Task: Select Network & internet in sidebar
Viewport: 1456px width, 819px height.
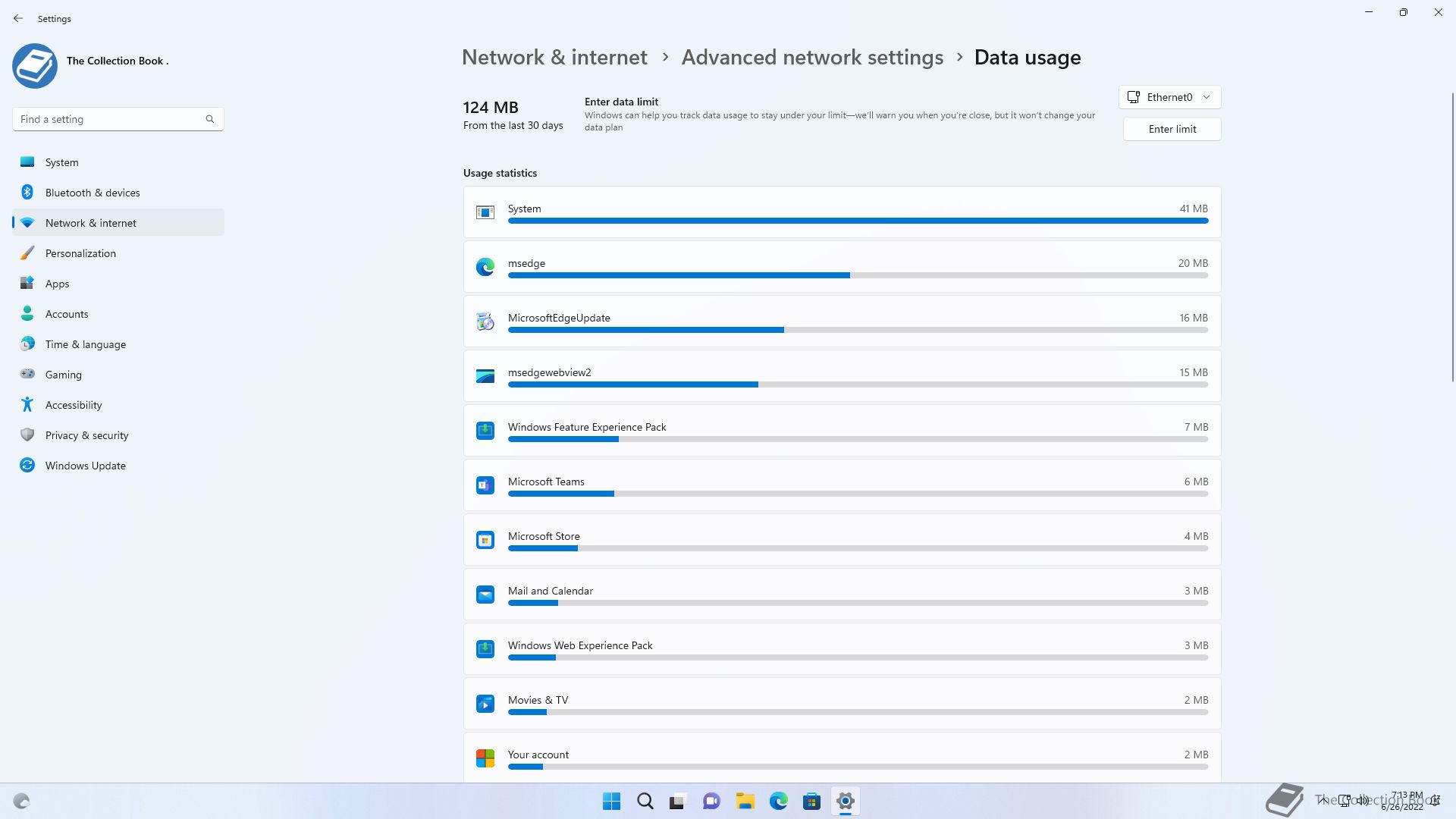Action: pyautogui.click(x=118, y=223)
